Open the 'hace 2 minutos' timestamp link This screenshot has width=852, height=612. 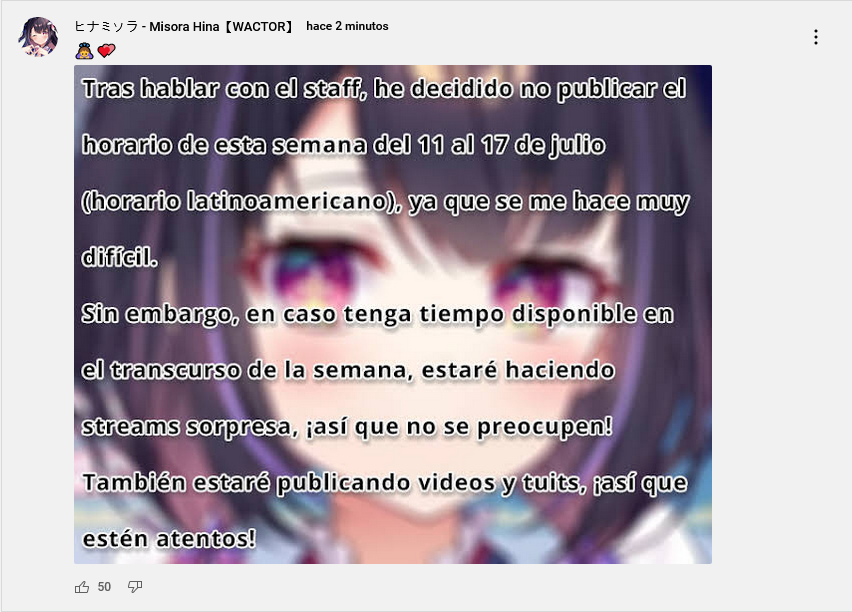point(347,26)
